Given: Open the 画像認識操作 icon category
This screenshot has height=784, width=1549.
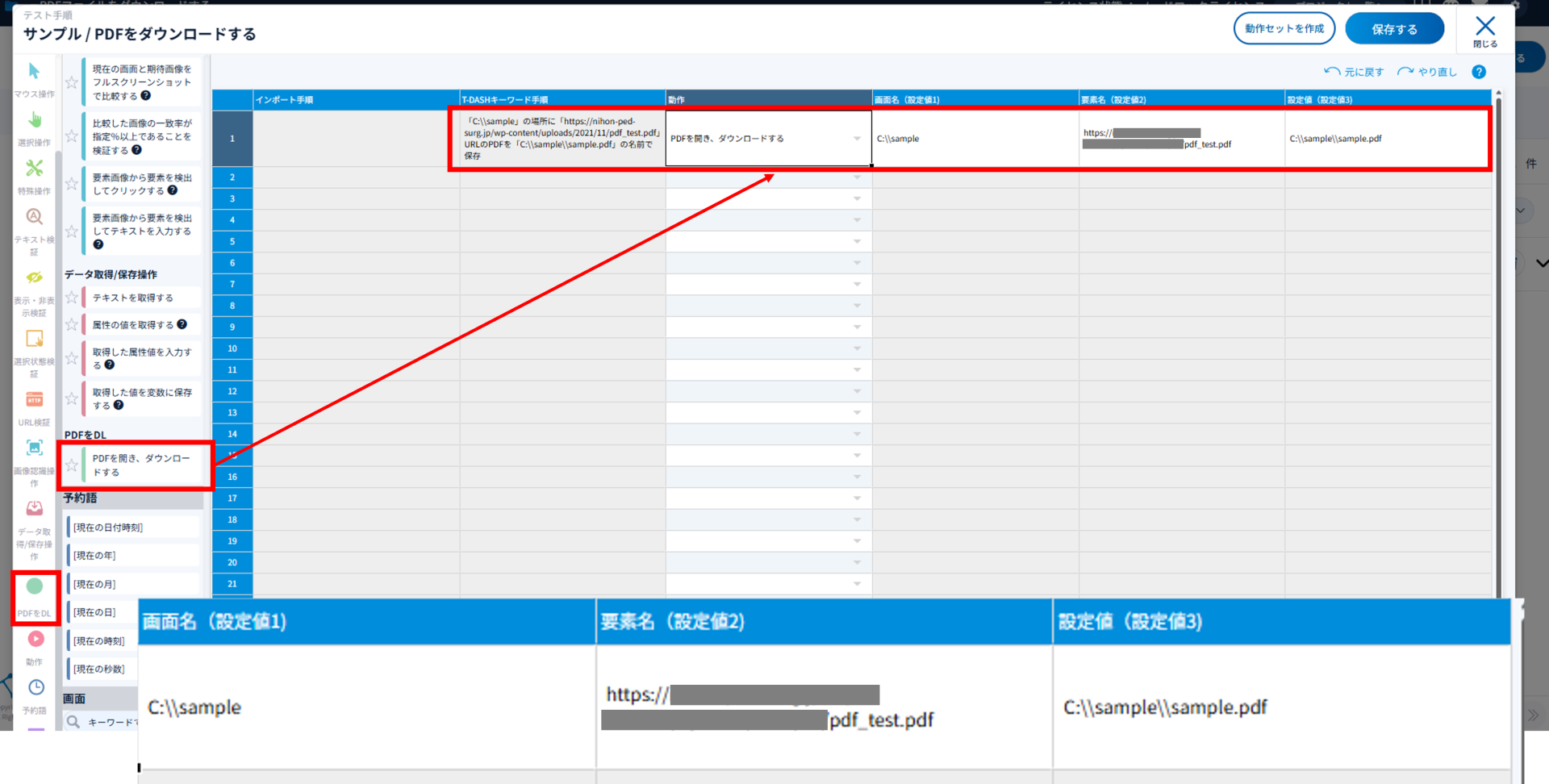Looking at the screenshot, I should [x=34, y=448].
